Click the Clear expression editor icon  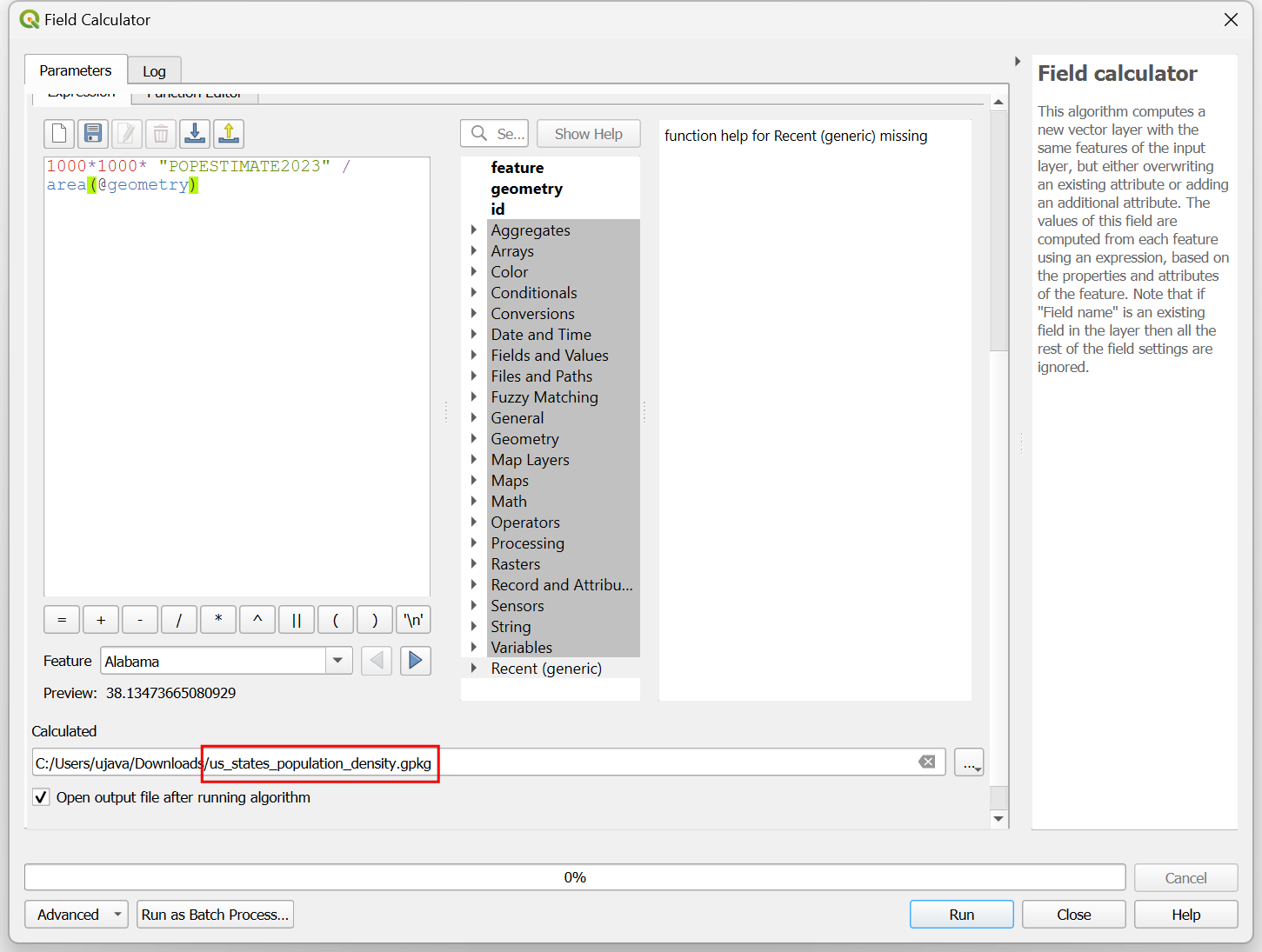[59, 134]
